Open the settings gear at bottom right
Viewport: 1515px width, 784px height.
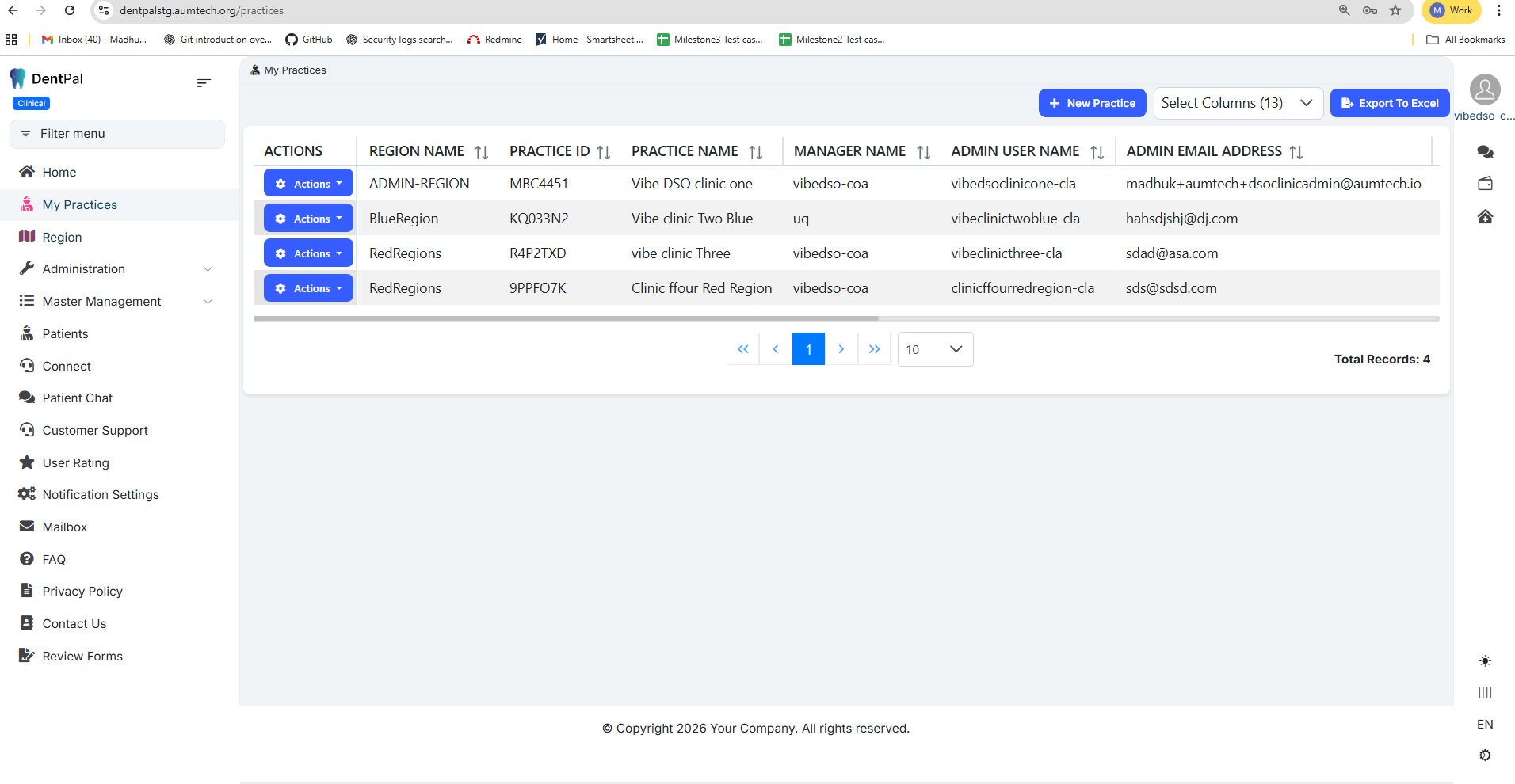click(x=1485, y=755)
